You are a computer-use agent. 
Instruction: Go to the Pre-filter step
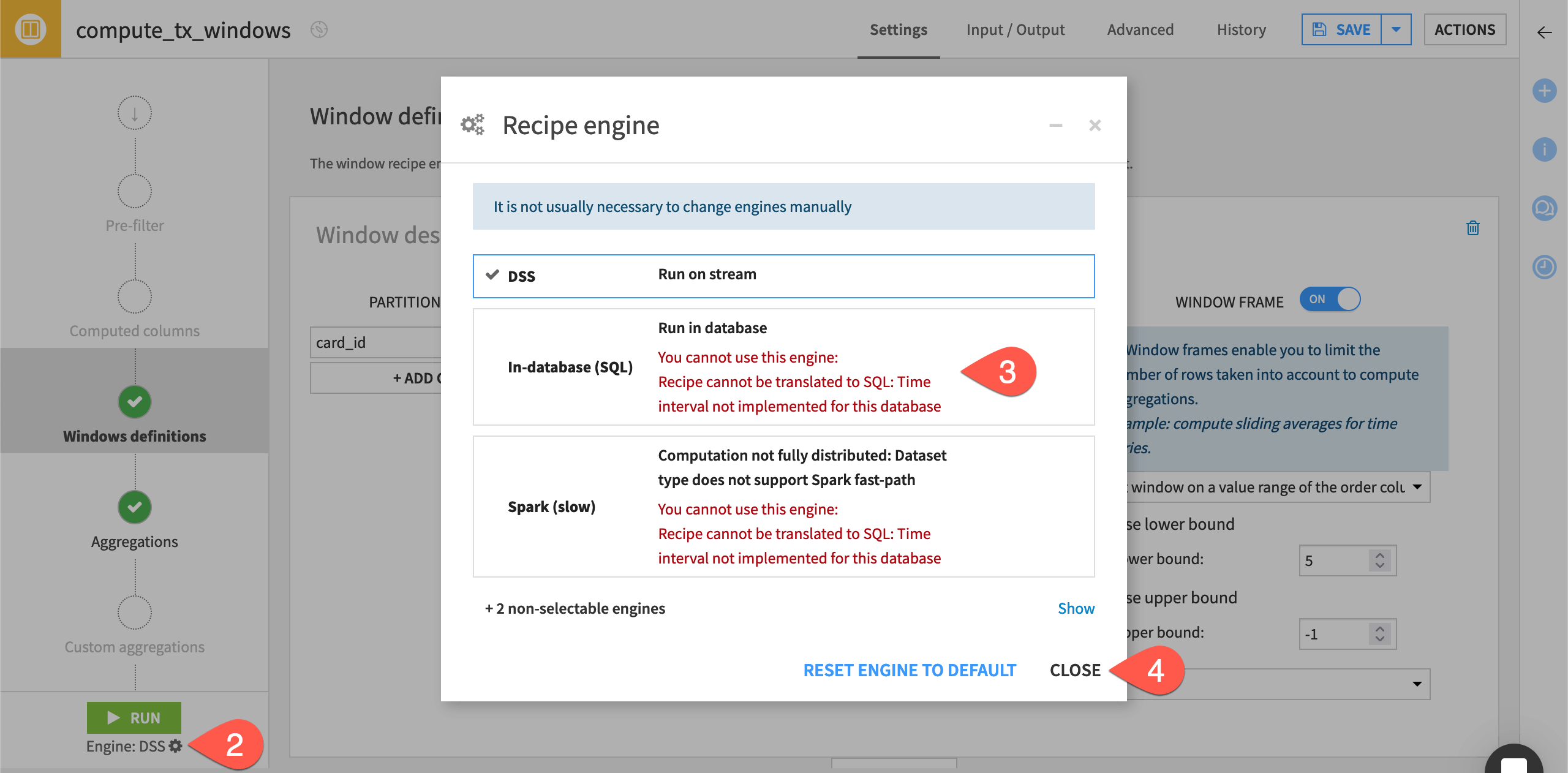coord(135,205)
